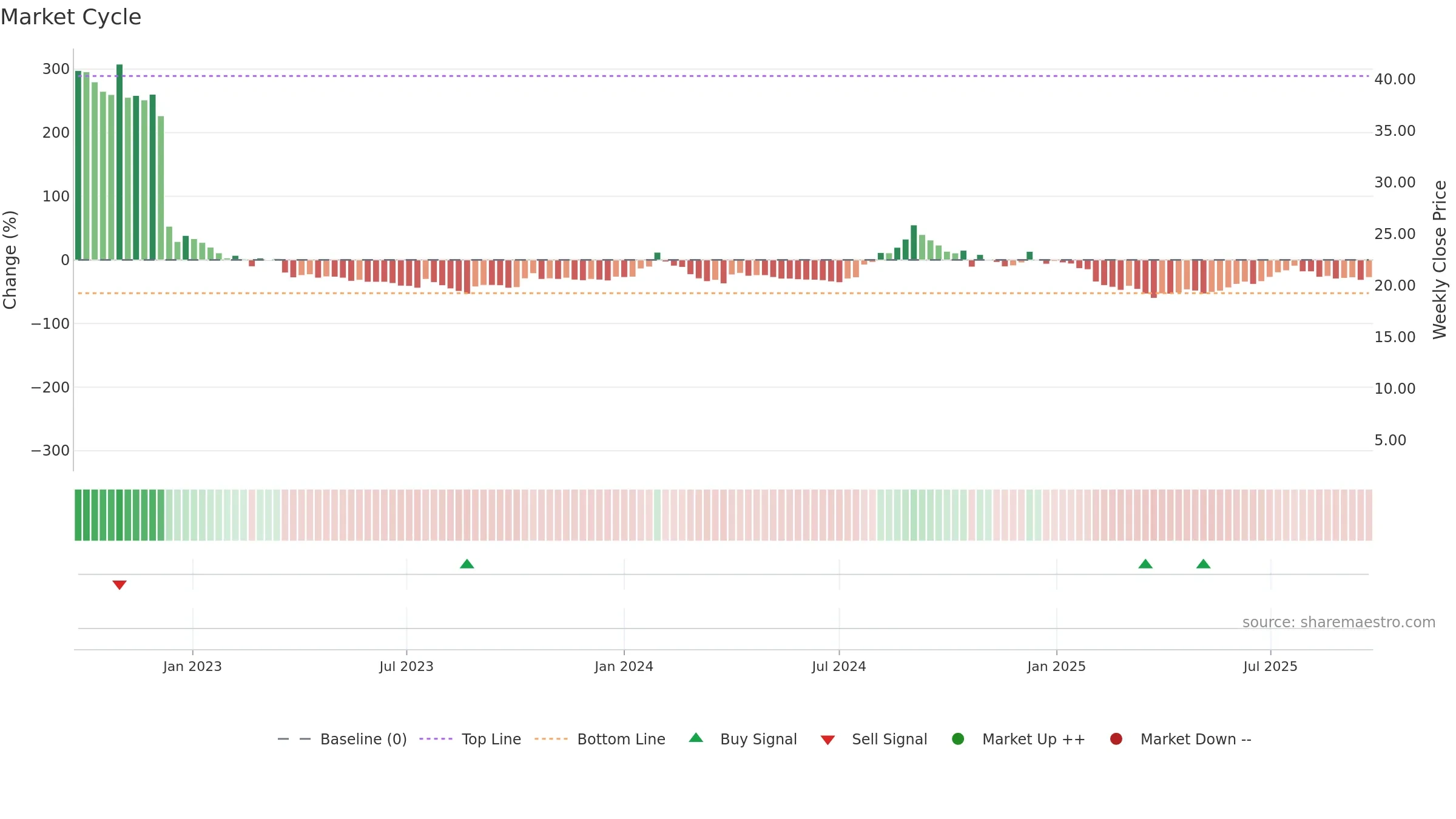1456x819 pixels.
Task: Click the red Market Down legend circle
Action: (x=1116, y=738)
